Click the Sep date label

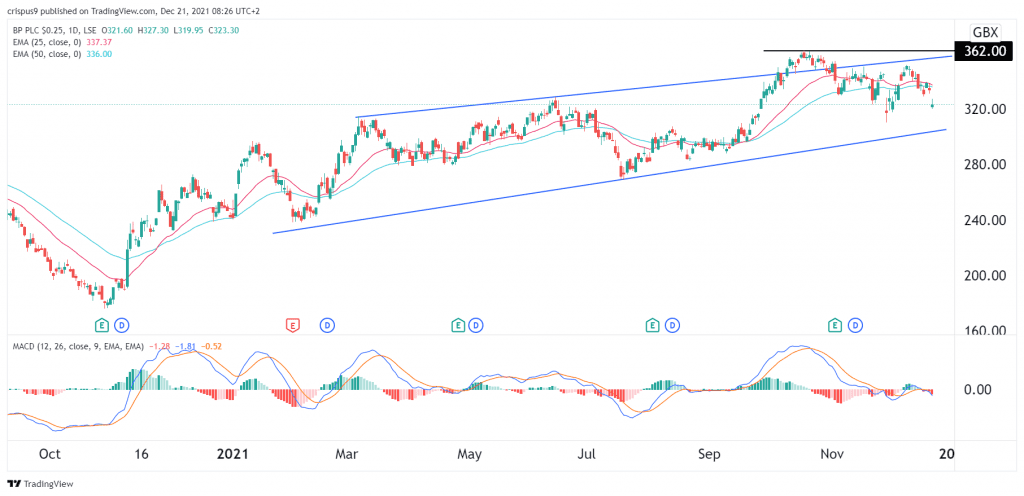pyautogui.click(x=711, y=454)
